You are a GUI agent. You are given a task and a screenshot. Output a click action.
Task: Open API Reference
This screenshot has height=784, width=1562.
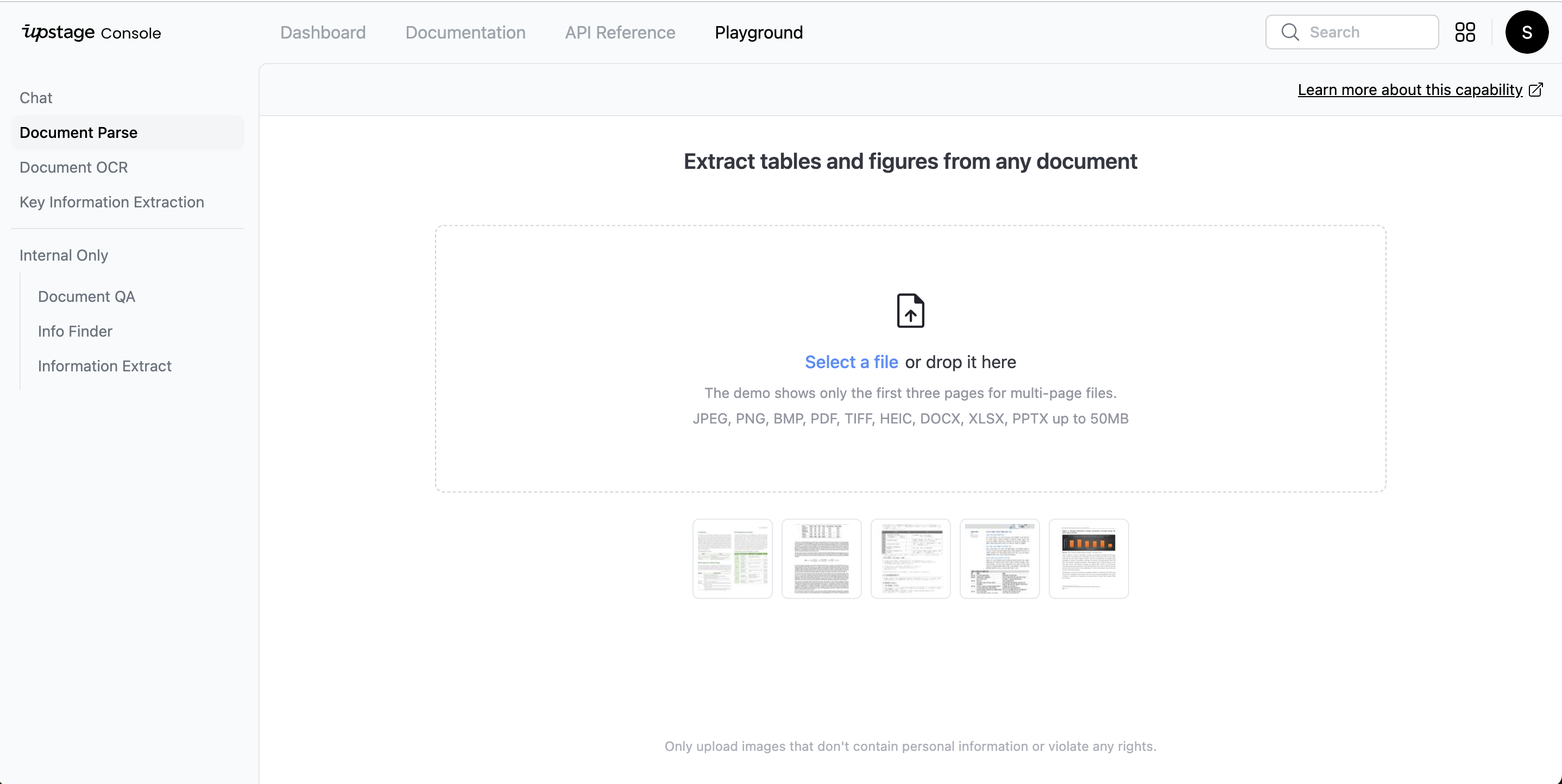[x=620, y=32]
